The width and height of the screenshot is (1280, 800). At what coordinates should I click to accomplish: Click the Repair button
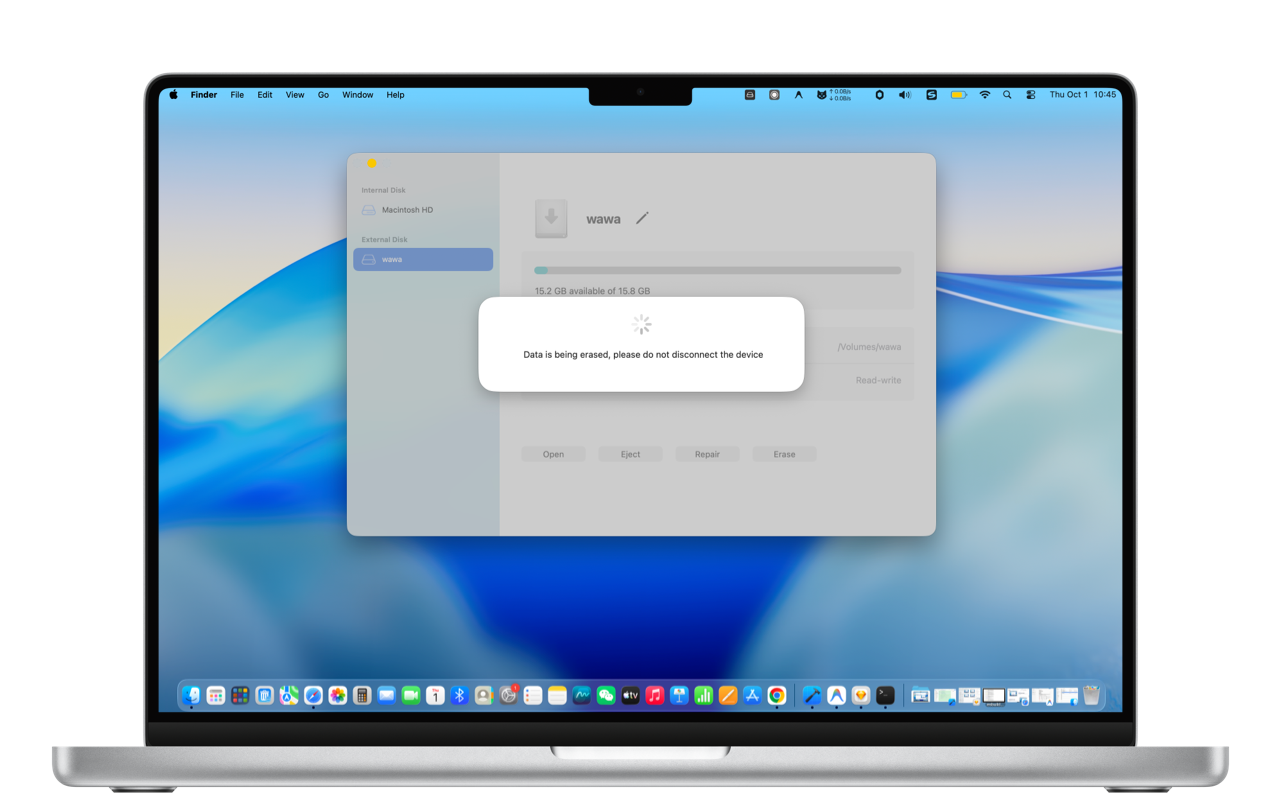point(707,454)
